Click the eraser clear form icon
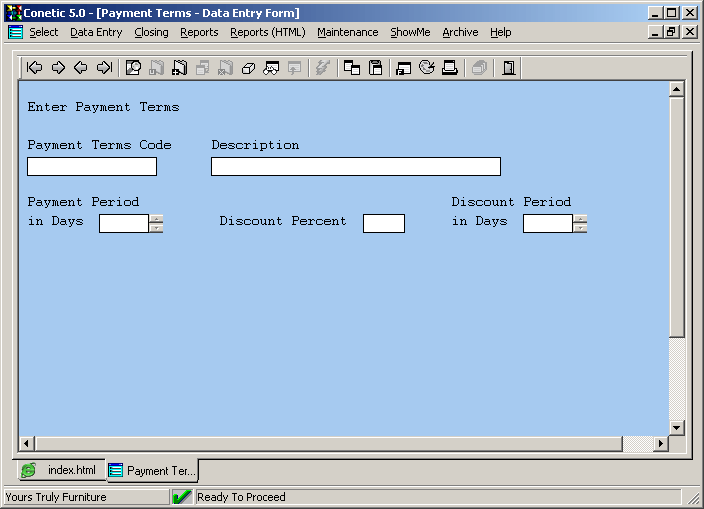This screenshot has width=704, height=509. (249, 68)
